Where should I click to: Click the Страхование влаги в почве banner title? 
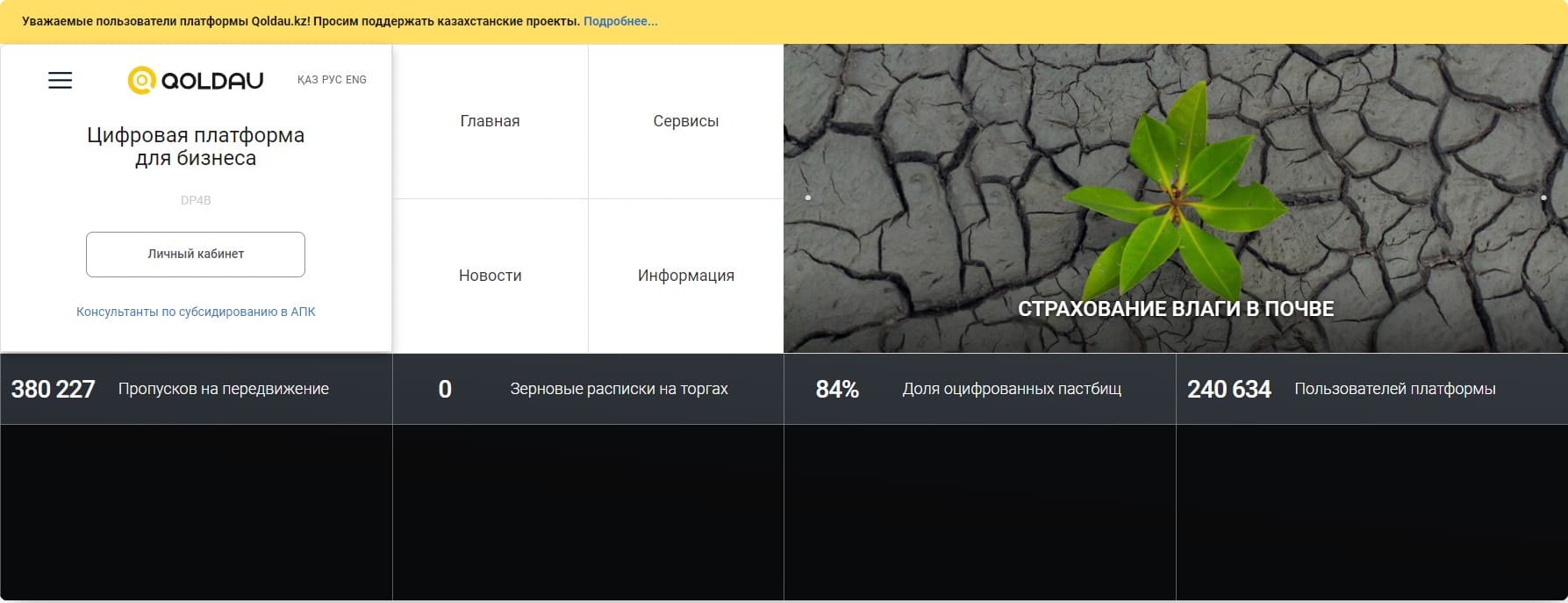click(x=1175, y=309)
